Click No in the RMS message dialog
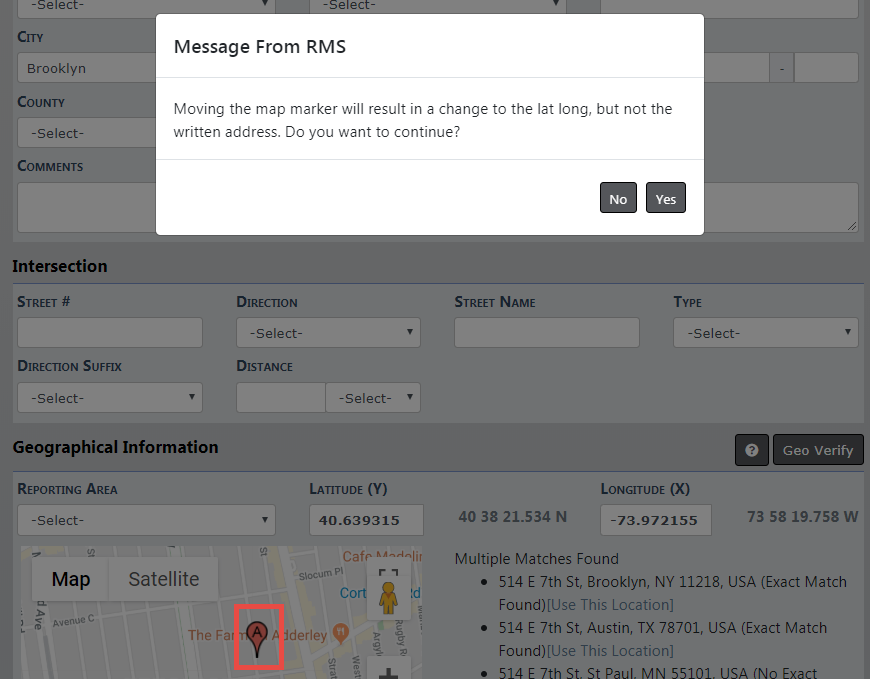870x679 pixels. (x=618, y=198)
